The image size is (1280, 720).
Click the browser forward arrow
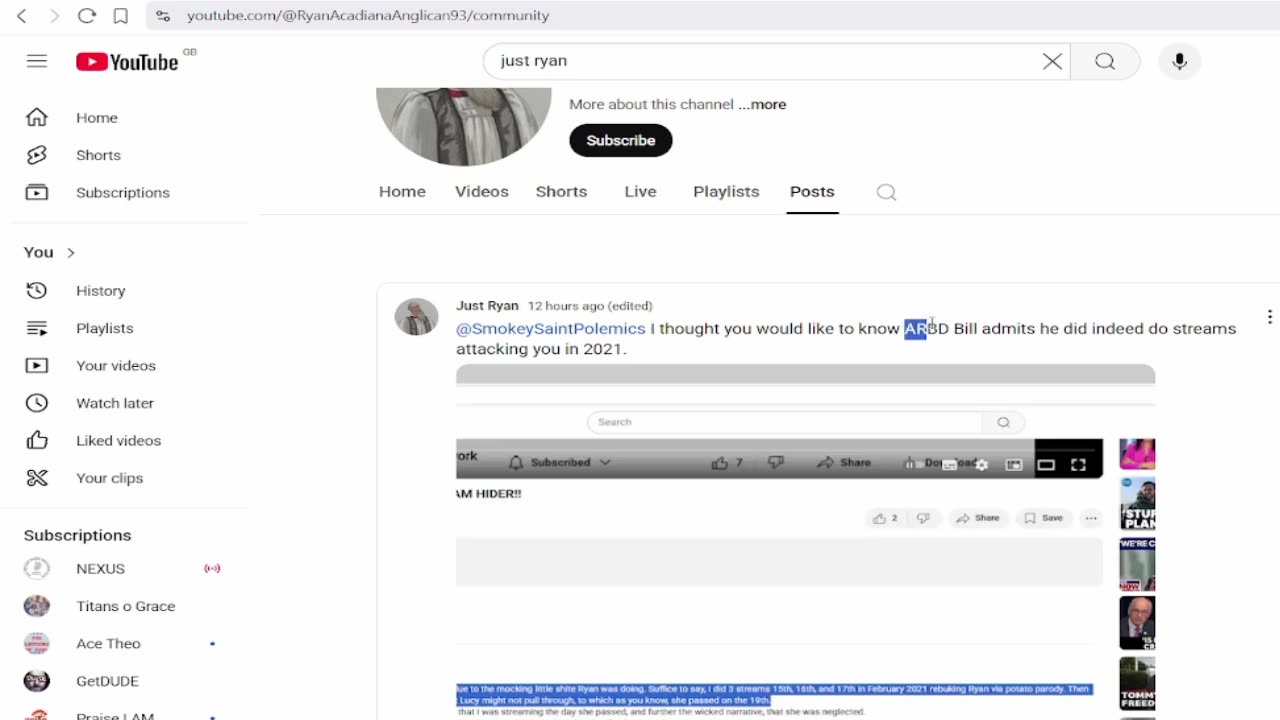pos(54,16)
